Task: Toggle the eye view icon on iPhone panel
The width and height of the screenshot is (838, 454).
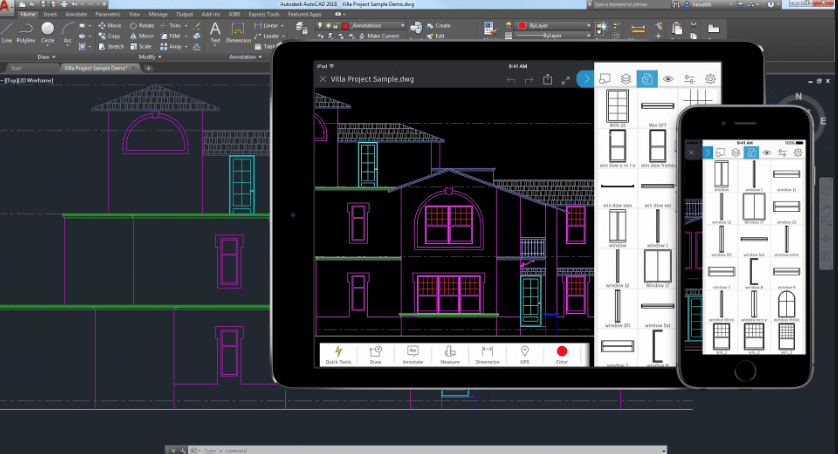Action: tap(766, 153)
